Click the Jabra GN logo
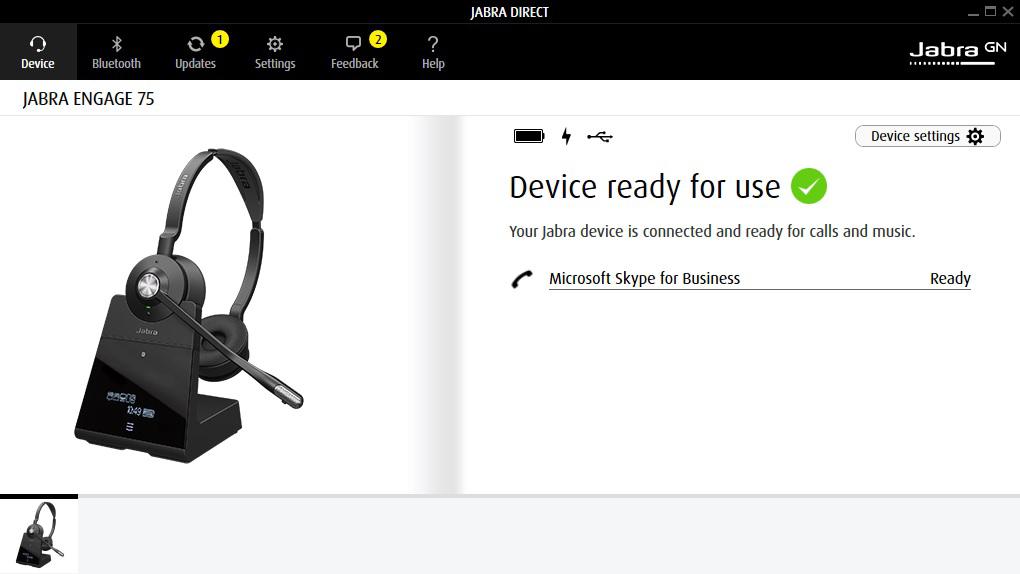This screenshot has width=1020, height=574. (958, 53)
